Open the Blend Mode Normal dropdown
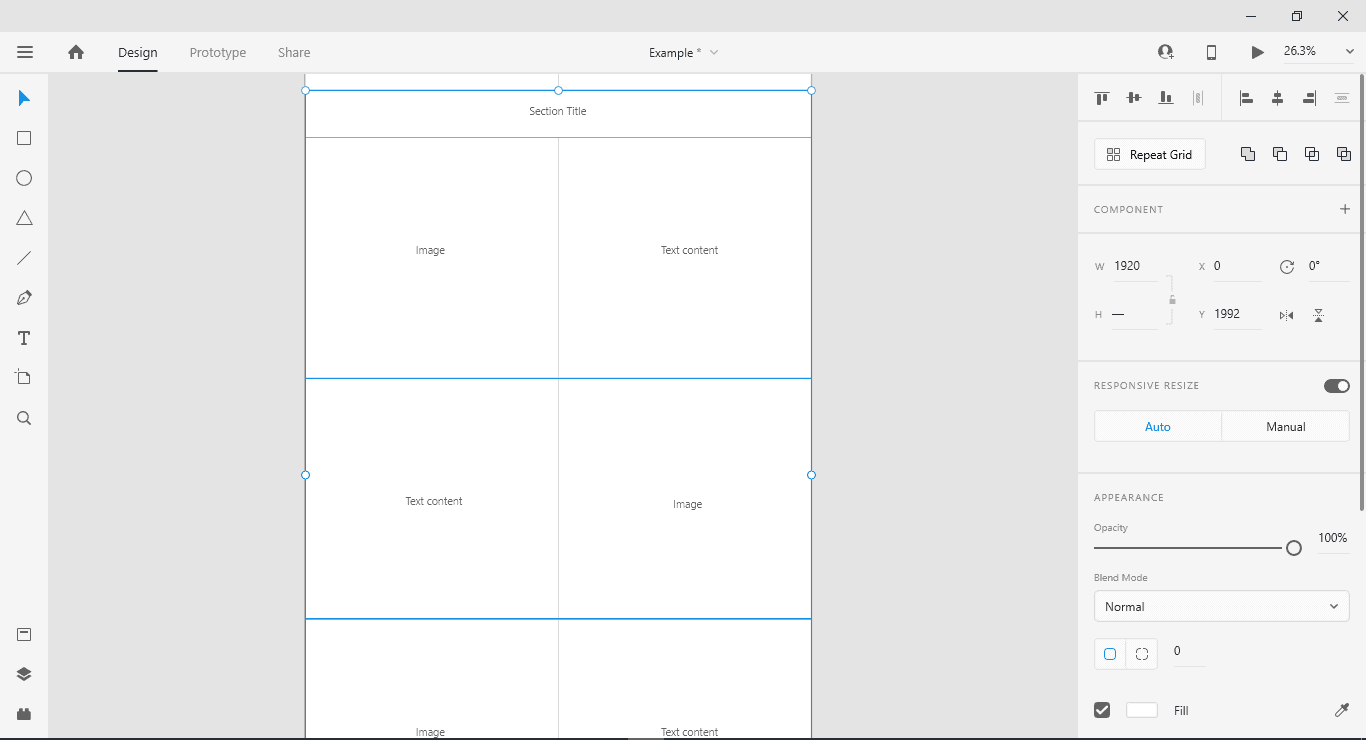1366x740 pixels. [1222, 606]
